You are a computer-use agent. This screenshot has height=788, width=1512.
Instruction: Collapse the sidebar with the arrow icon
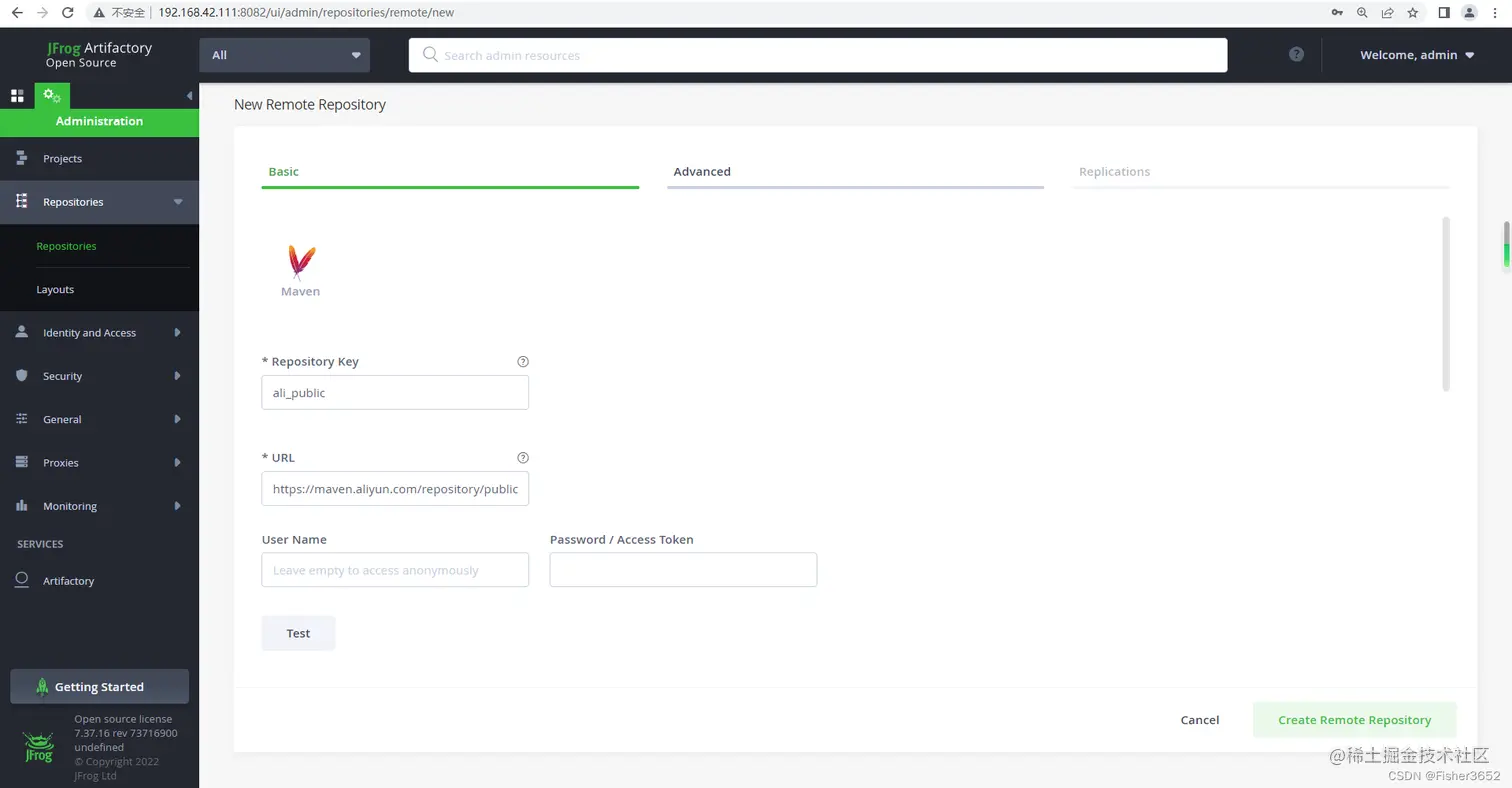pos(190,96)
